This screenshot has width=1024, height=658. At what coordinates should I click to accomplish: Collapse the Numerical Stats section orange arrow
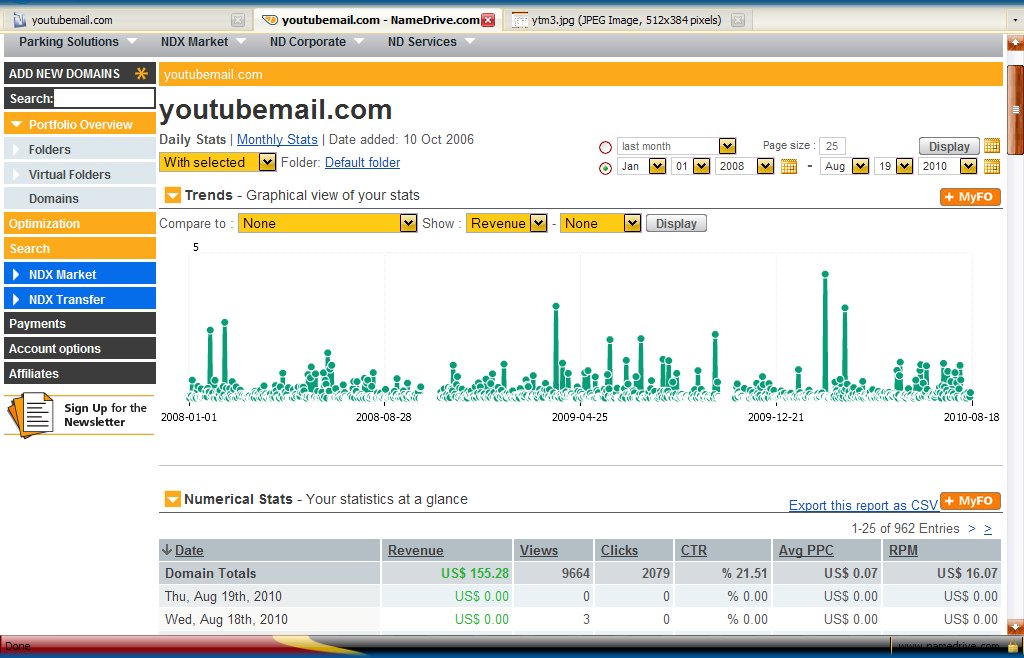pyautogui.click(x=173, y=499)
